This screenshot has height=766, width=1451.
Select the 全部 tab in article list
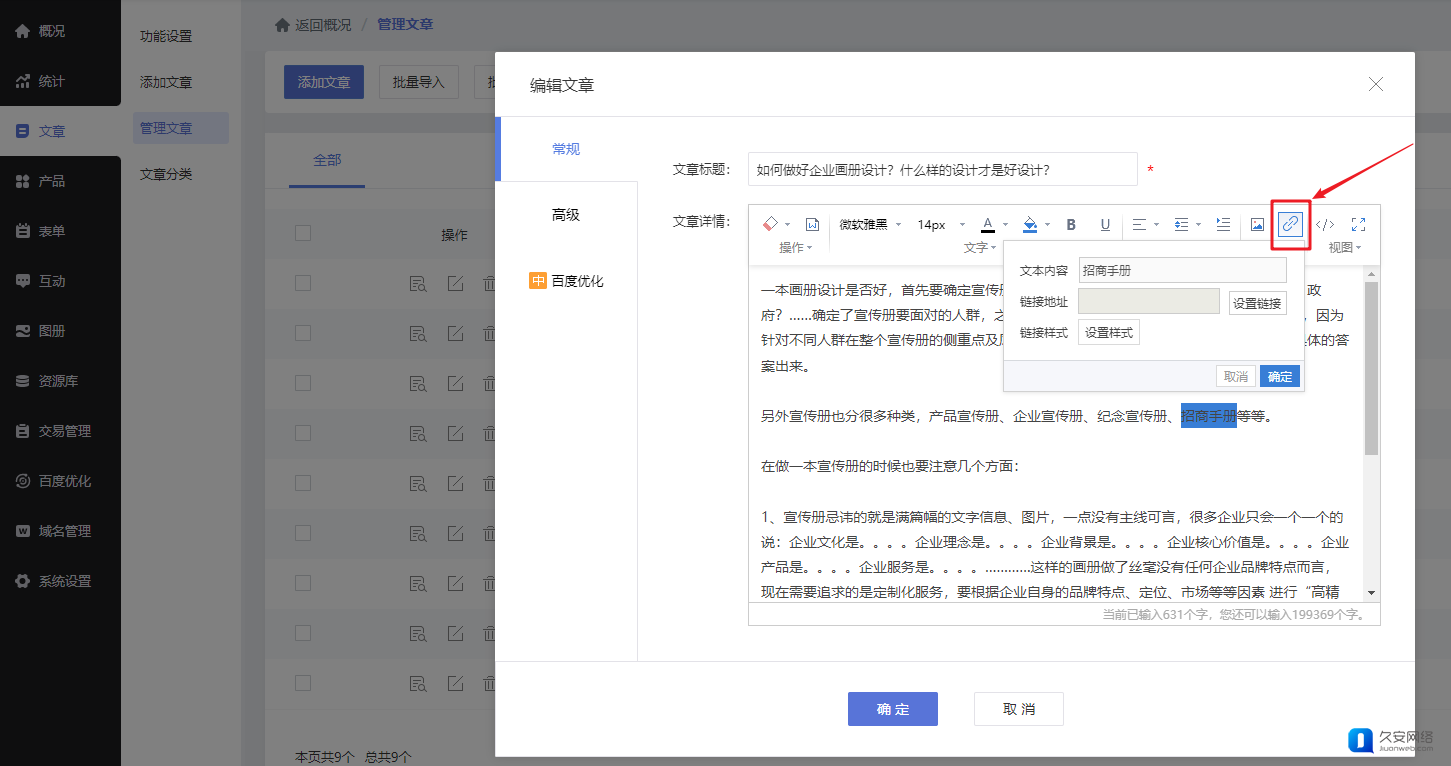pos(327,160)
